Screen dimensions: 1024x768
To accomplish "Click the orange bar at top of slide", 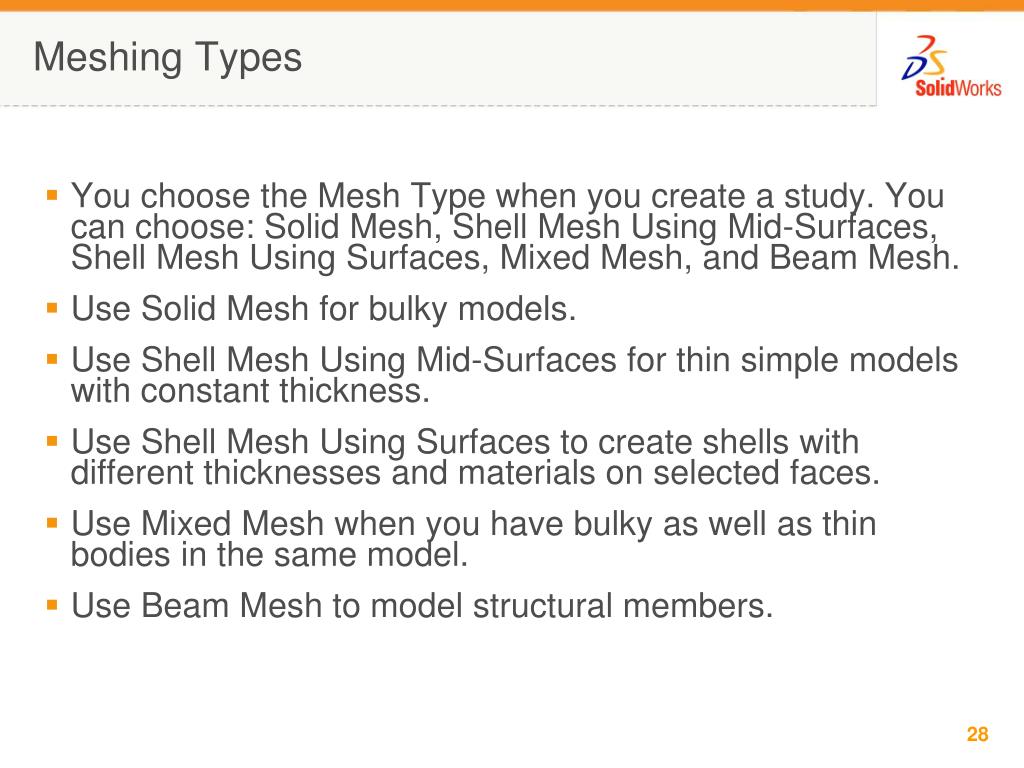I will point(512,5).
